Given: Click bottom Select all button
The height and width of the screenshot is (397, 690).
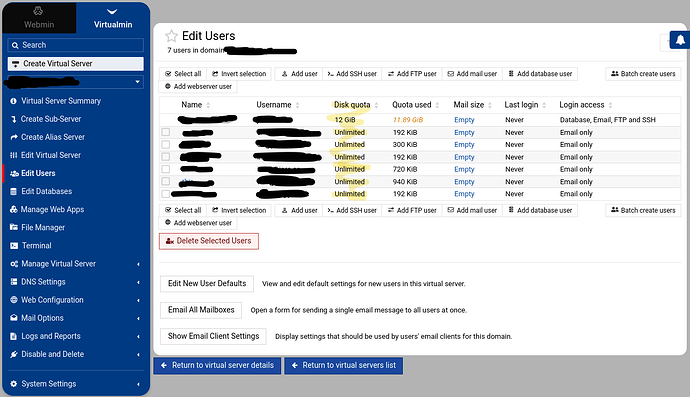Looking at the screenshot, I should tap(183, 210).
